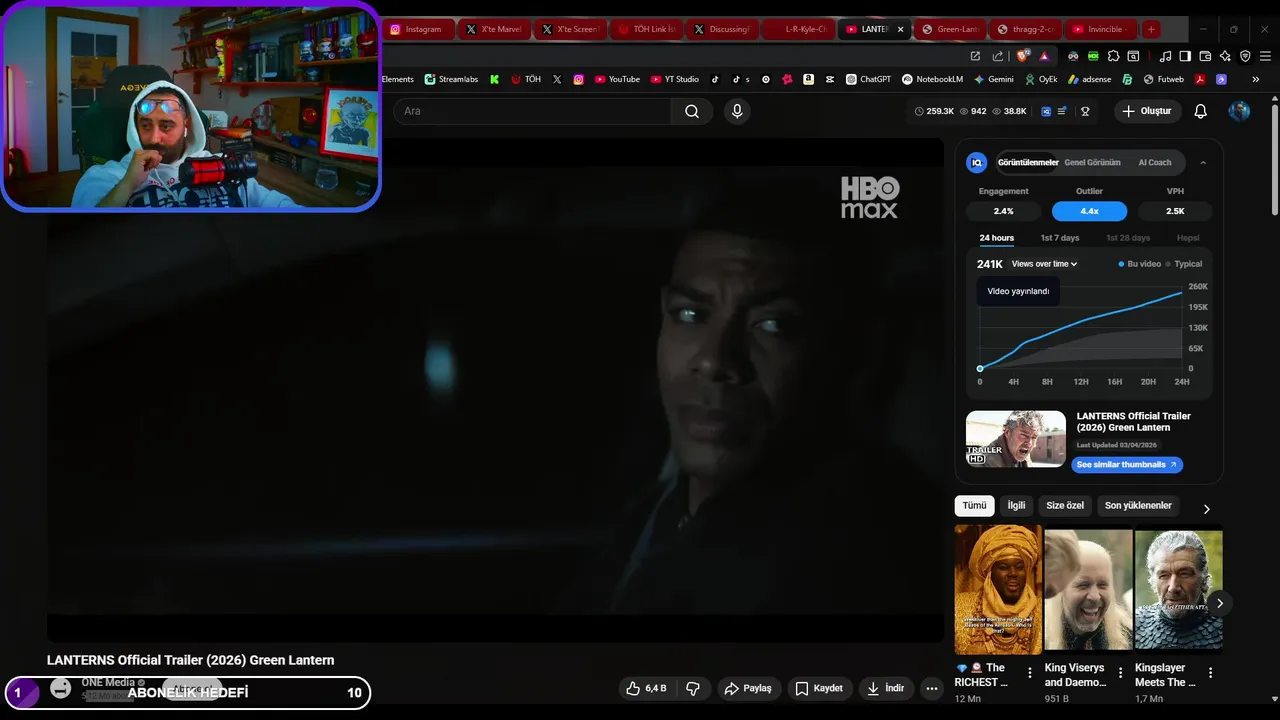This screenshot has height=720, width=1280.
Task: Click the vidIQ logo in the panel
Action: [977, 162]
